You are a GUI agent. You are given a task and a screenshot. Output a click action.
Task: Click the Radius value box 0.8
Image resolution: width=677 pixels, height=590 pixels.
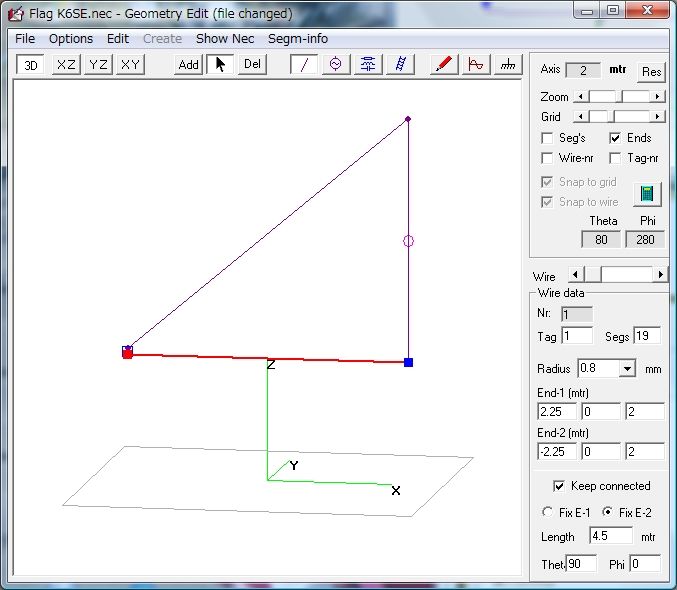pos(599,368)
